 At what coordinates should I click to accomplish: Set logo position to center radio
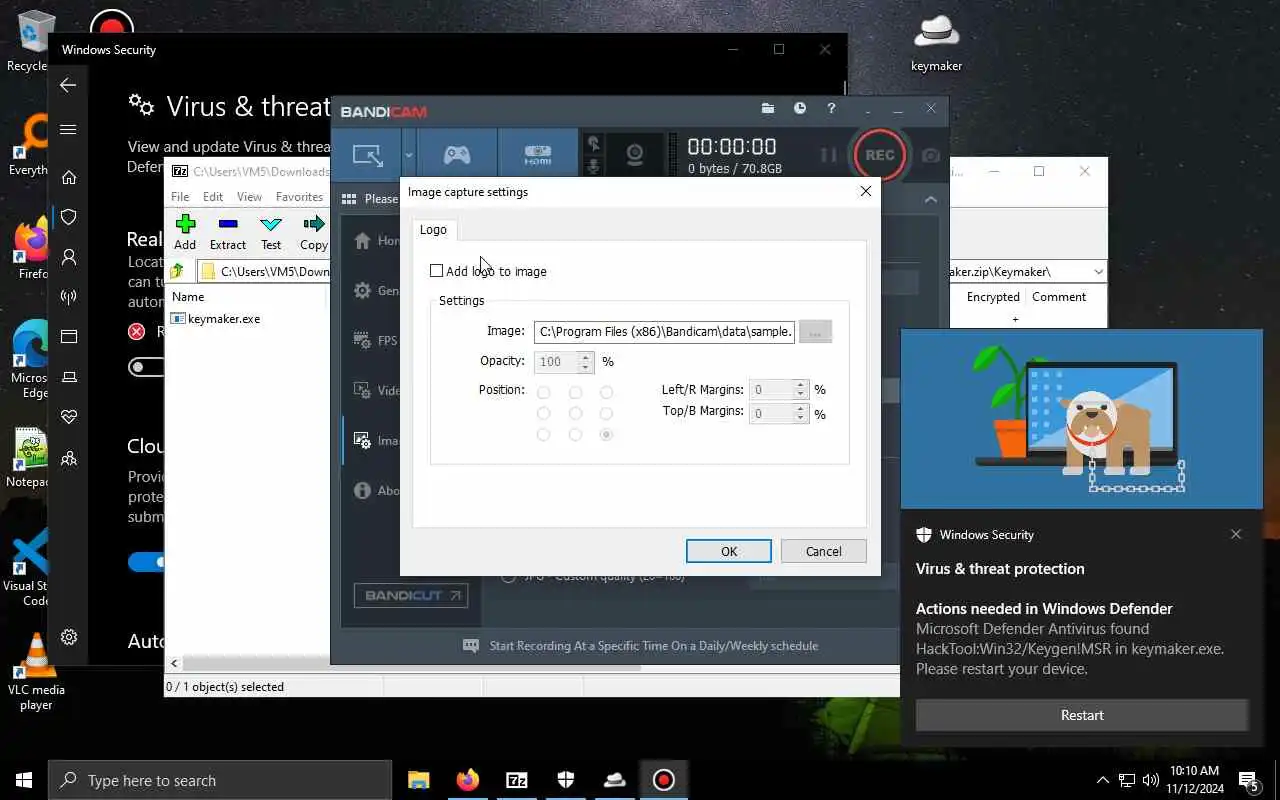click(575, 413)
